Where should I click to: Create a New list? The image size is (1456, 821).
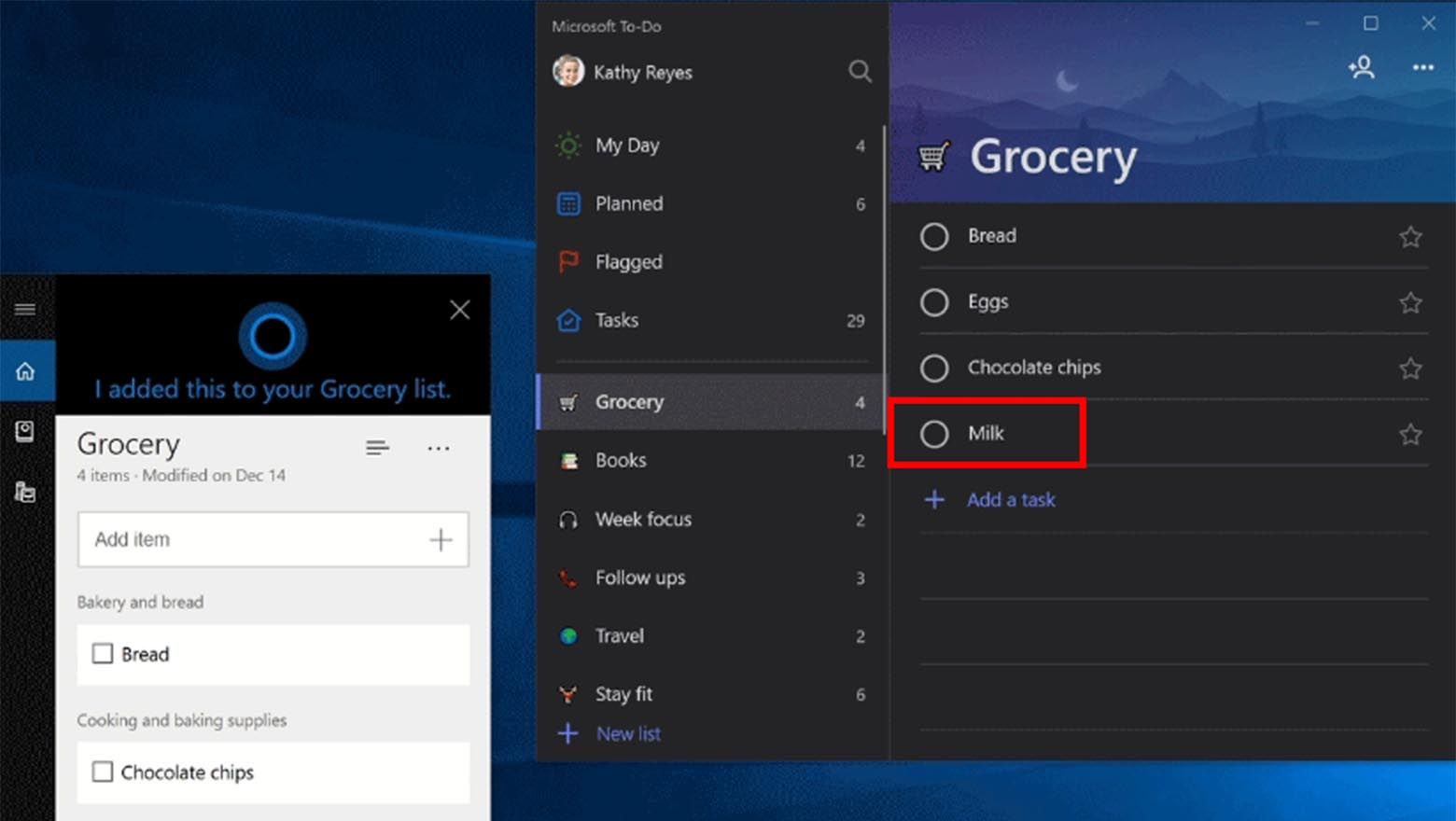pos(609,734)
